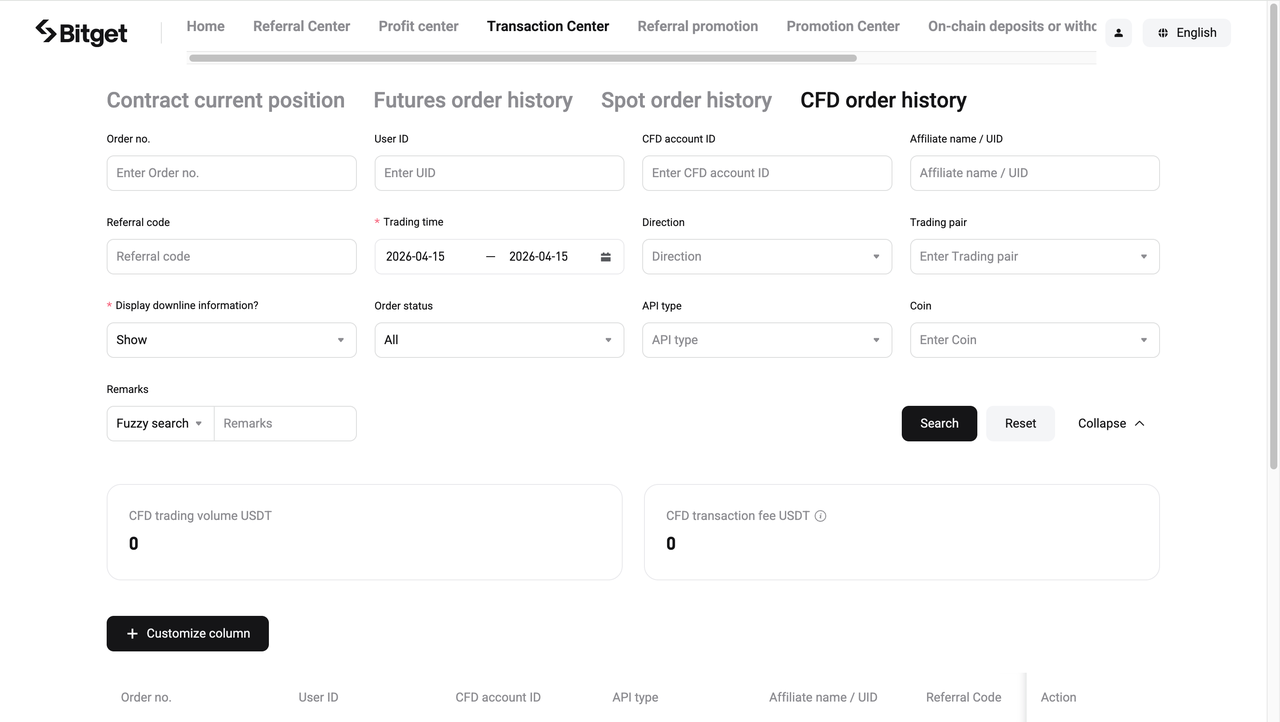Click the info icon next to CFD transaction fee
Image resolution: width=1280 pixels, height=722 pixels.
pyautogui.click(x=820, y=515)
